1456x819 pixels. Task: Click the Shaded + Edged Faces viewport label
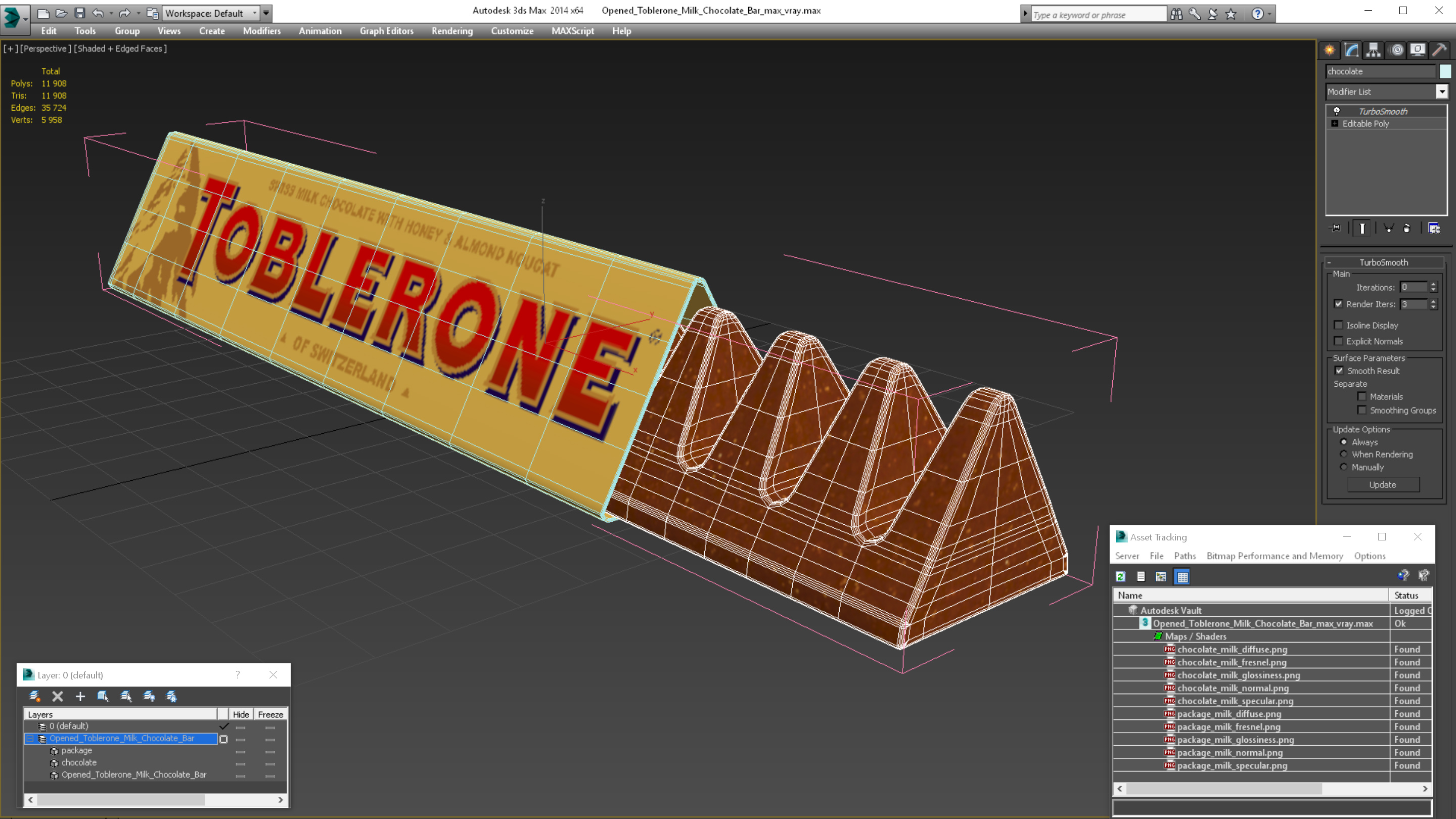point(120,49)
